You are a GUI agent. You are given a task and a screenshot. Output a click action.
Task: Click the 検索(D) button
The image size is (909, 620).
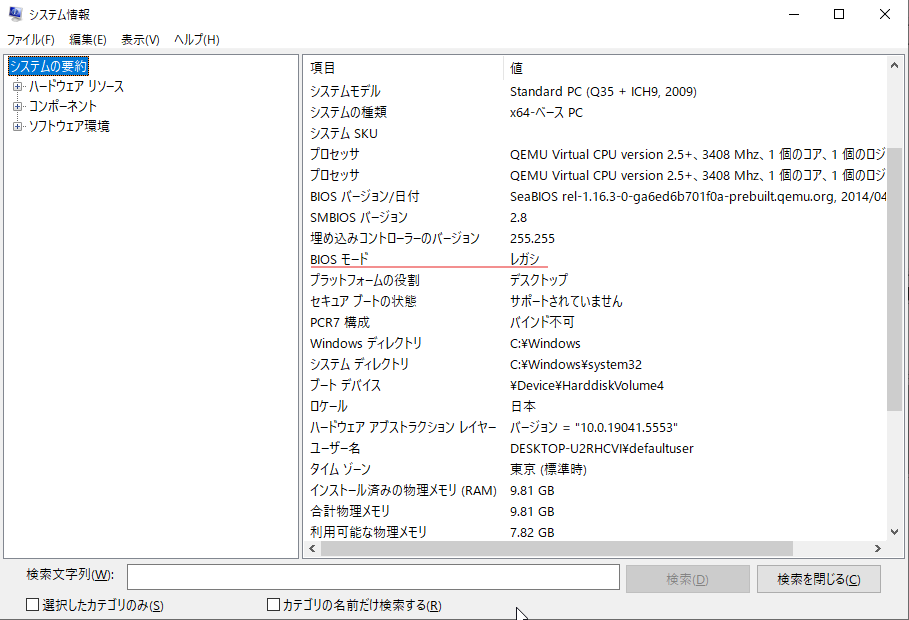688,579
